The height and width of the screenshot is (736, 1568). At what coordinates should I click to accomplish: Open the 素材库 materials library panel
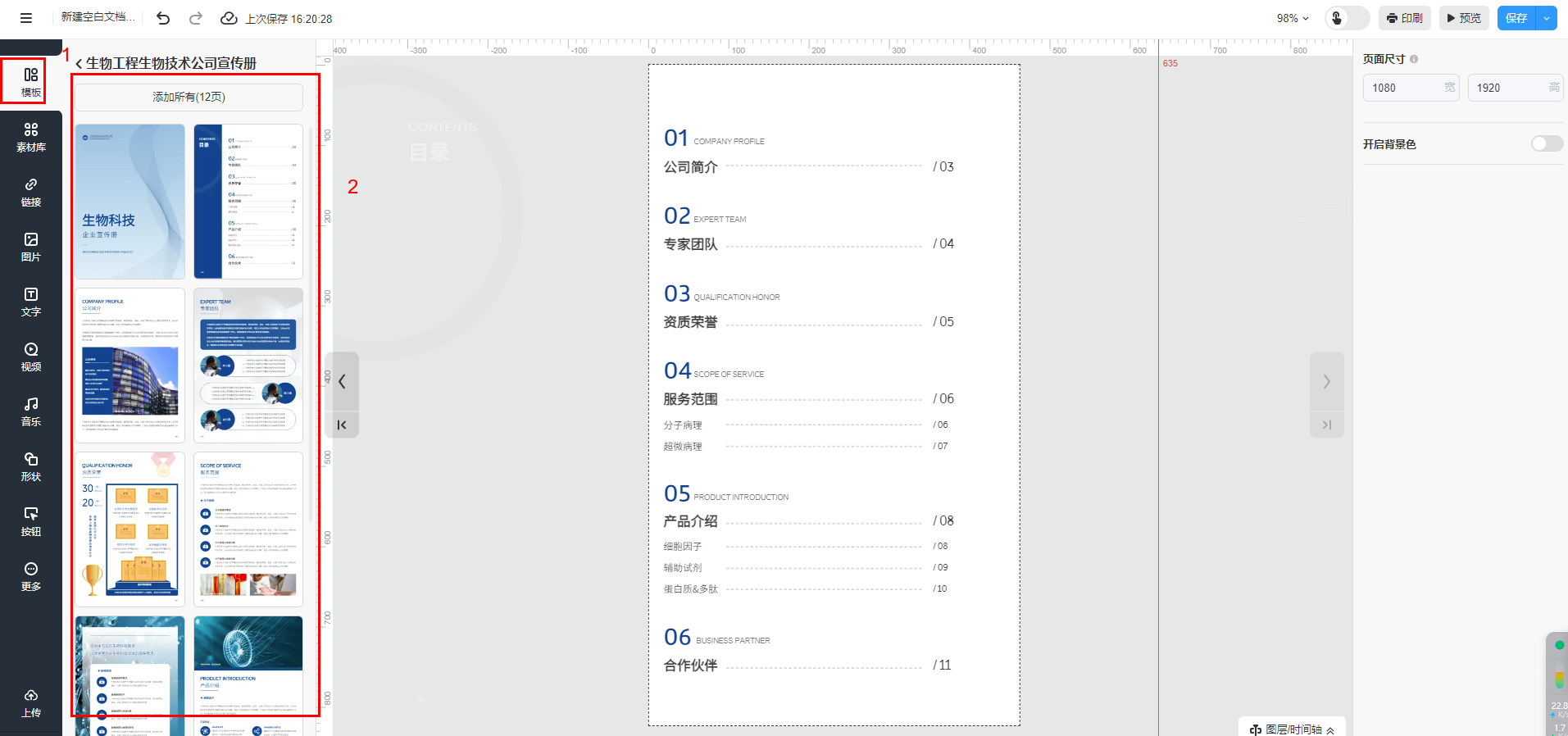pyautogui.click(x=31, y=137)
